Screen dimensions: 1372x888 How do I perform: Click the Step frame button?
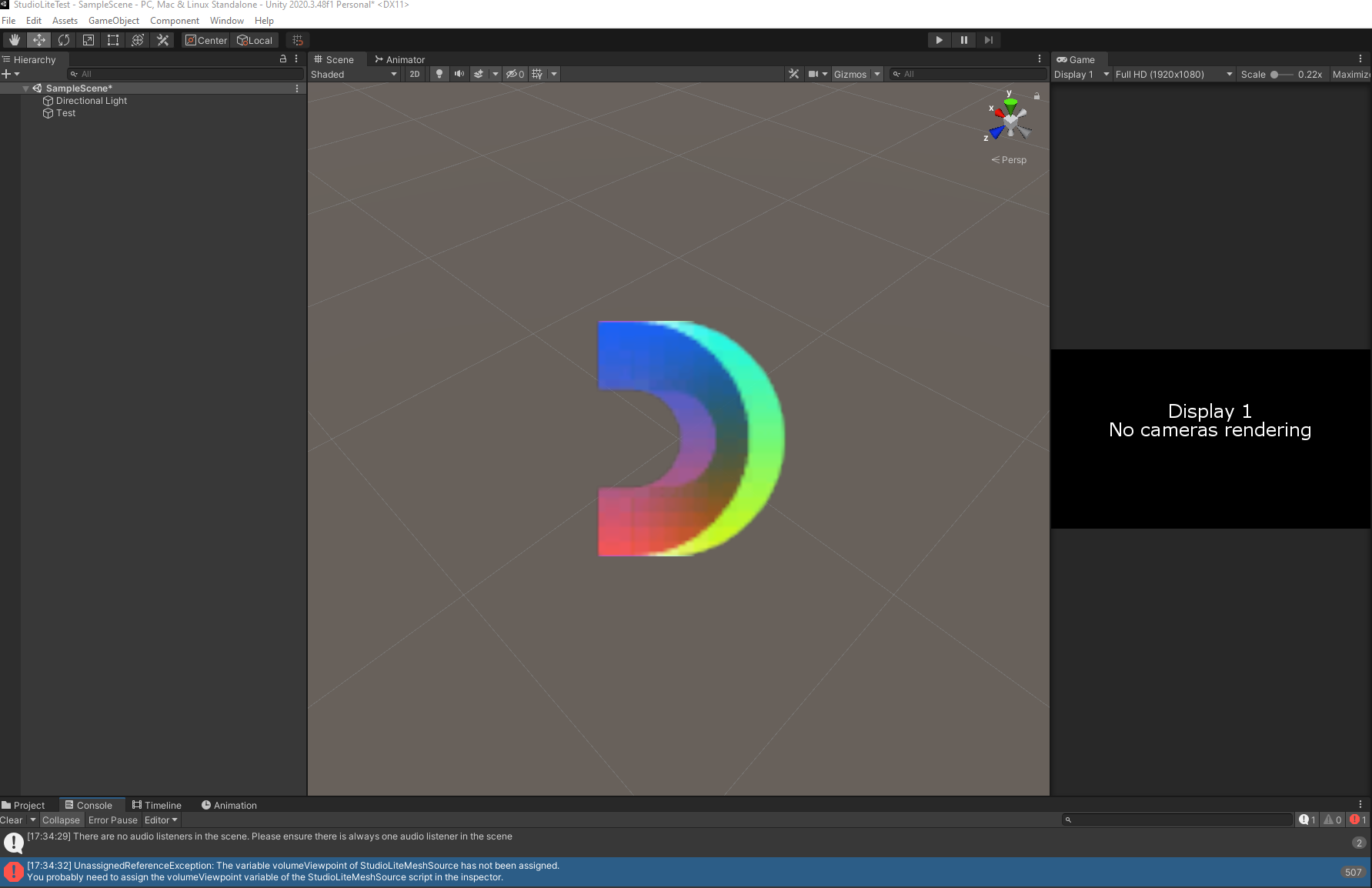tap(989, 40)
